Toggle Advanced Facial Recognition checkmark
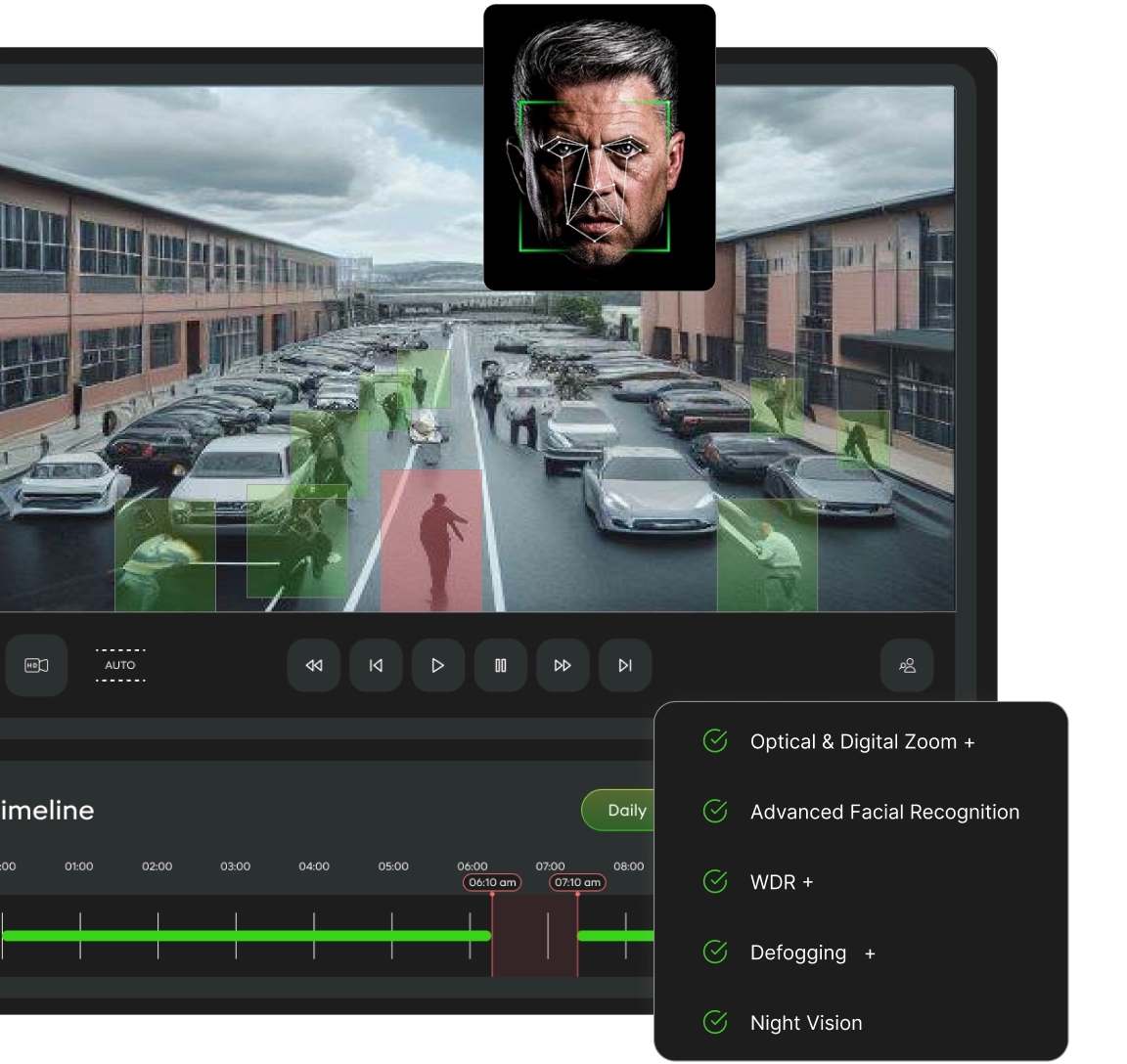1127x1064 pixels. [x=715, y=811]
